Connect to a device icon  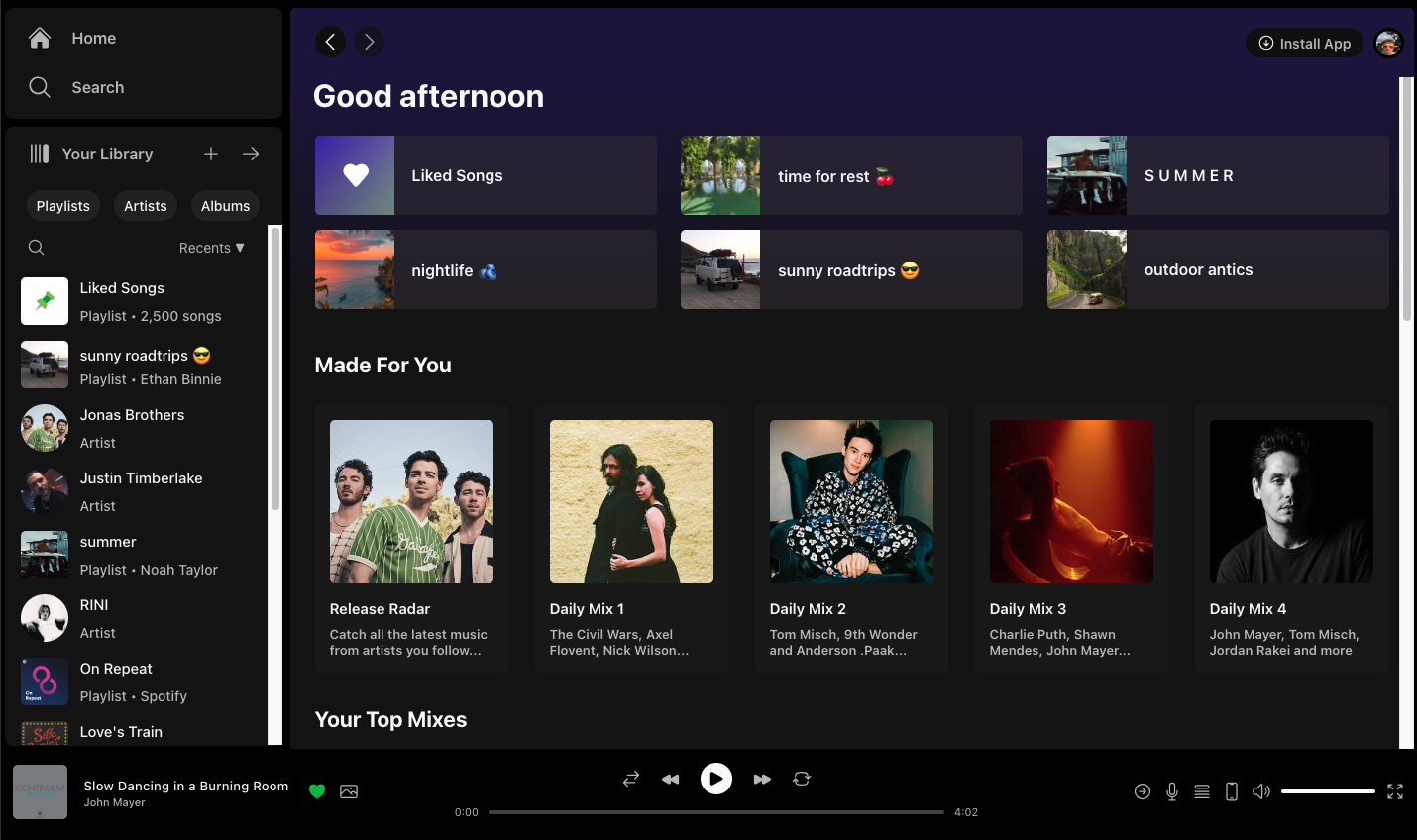click(1232, 791)
